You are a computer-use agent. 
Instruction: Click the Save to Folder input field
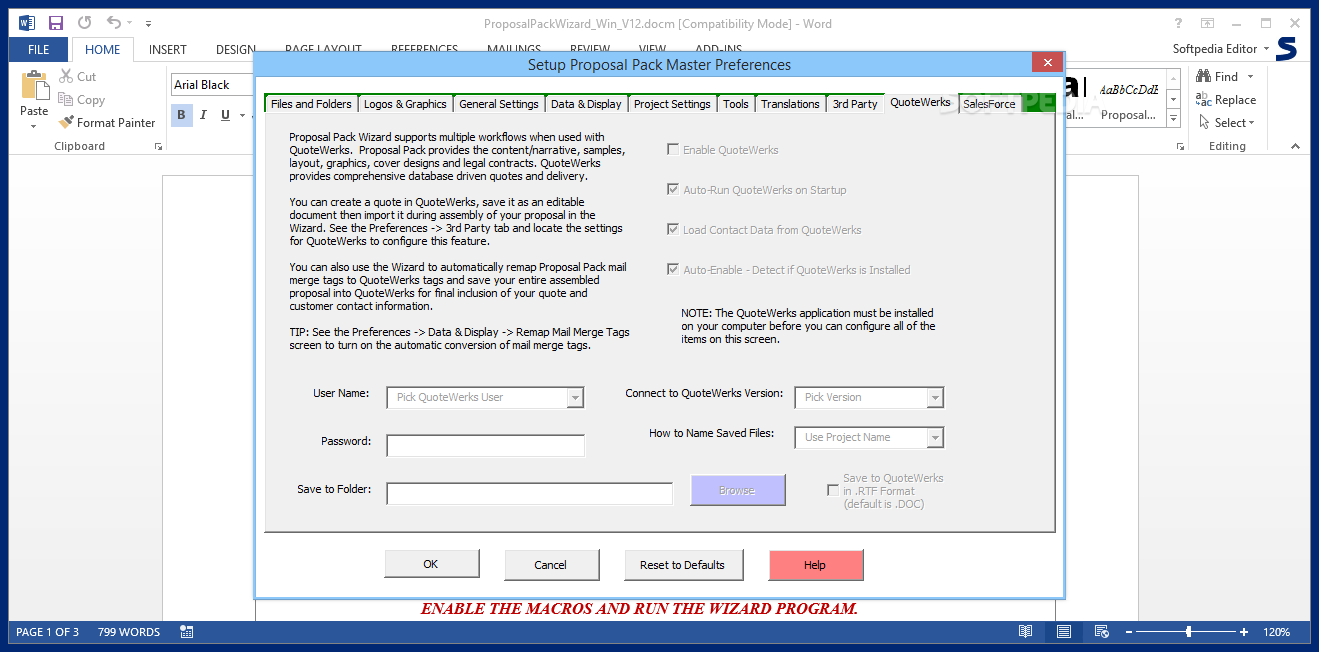coord(530,493)
